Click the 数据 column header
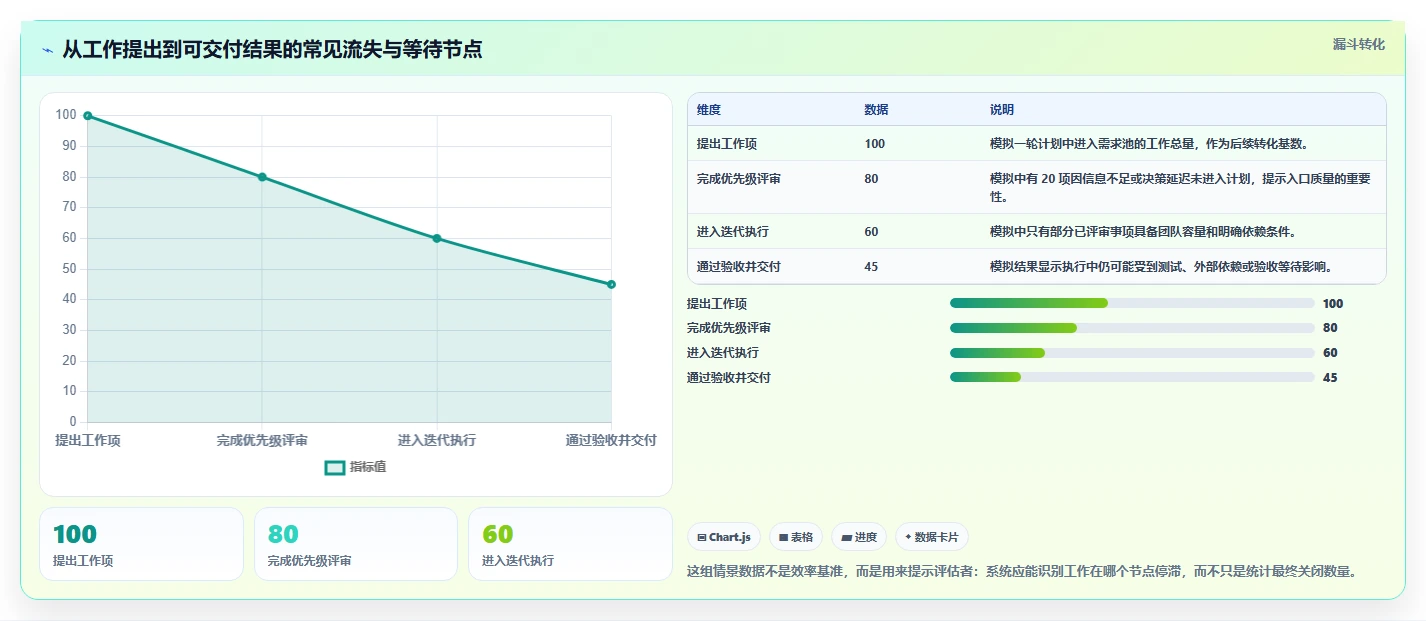 point(877,110)
